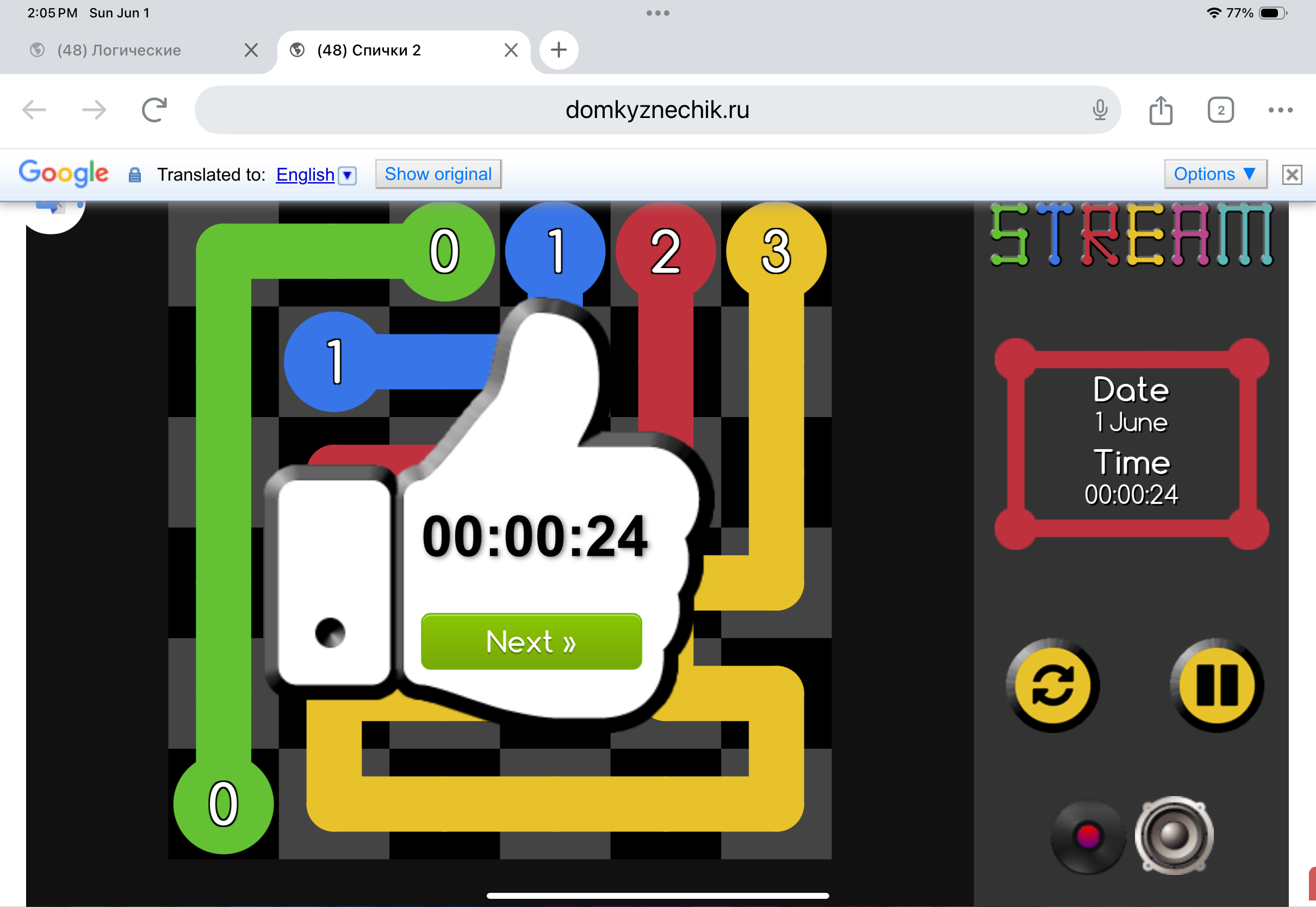Tap the Wi-Fi icon in status bar
This screenshot has height=907, width=1316.
pyautogui.click(x=1214, y=13)
